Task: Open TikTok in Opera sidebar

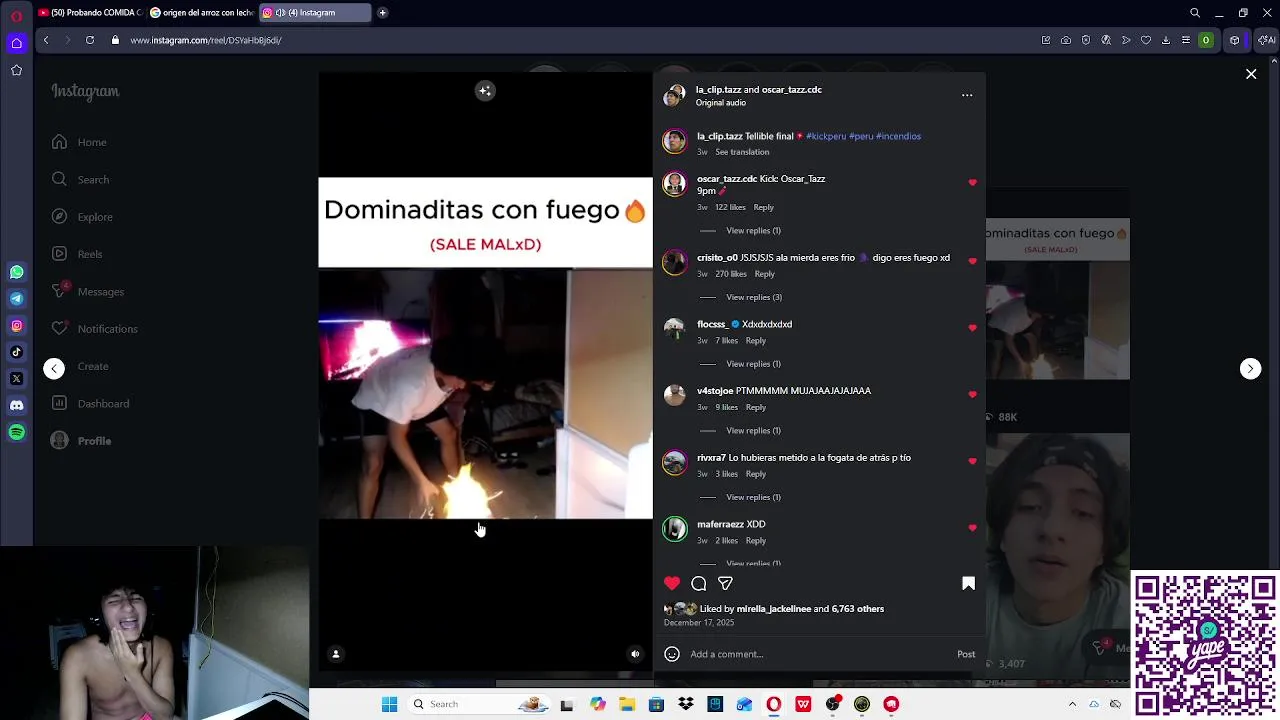Action: [16, 352]
